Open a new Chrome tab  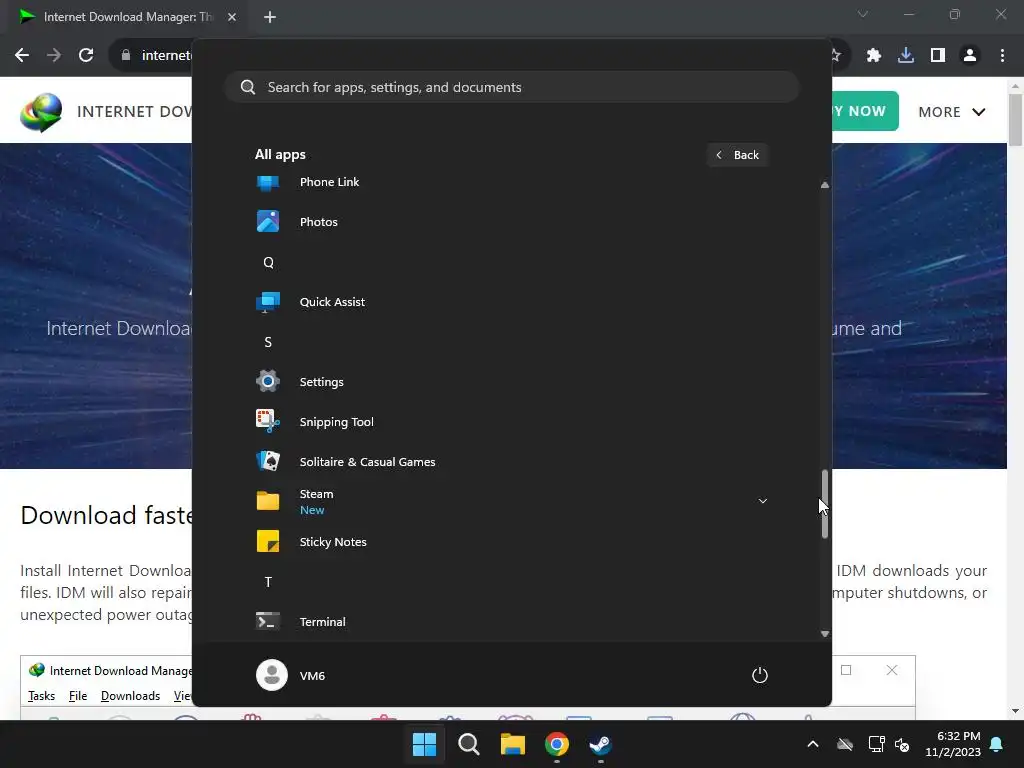tap(270, 17)
